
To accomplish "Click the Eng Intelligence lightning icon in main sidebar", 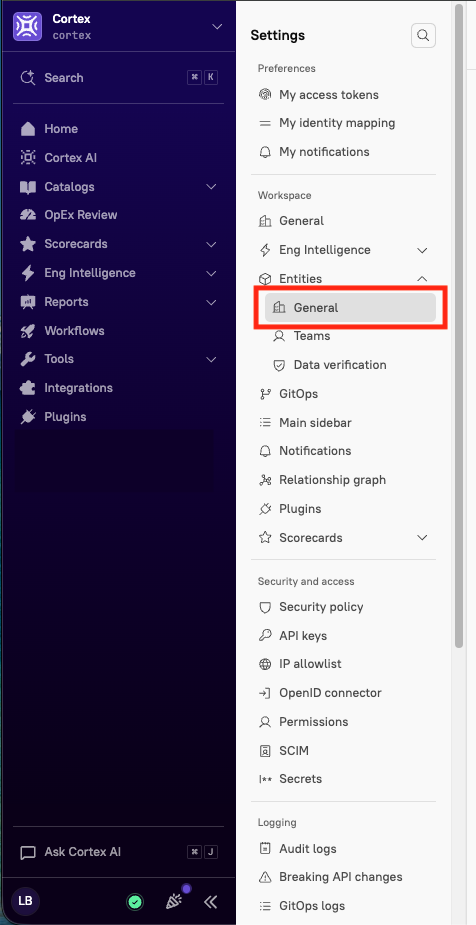I will tap(28, 273).
